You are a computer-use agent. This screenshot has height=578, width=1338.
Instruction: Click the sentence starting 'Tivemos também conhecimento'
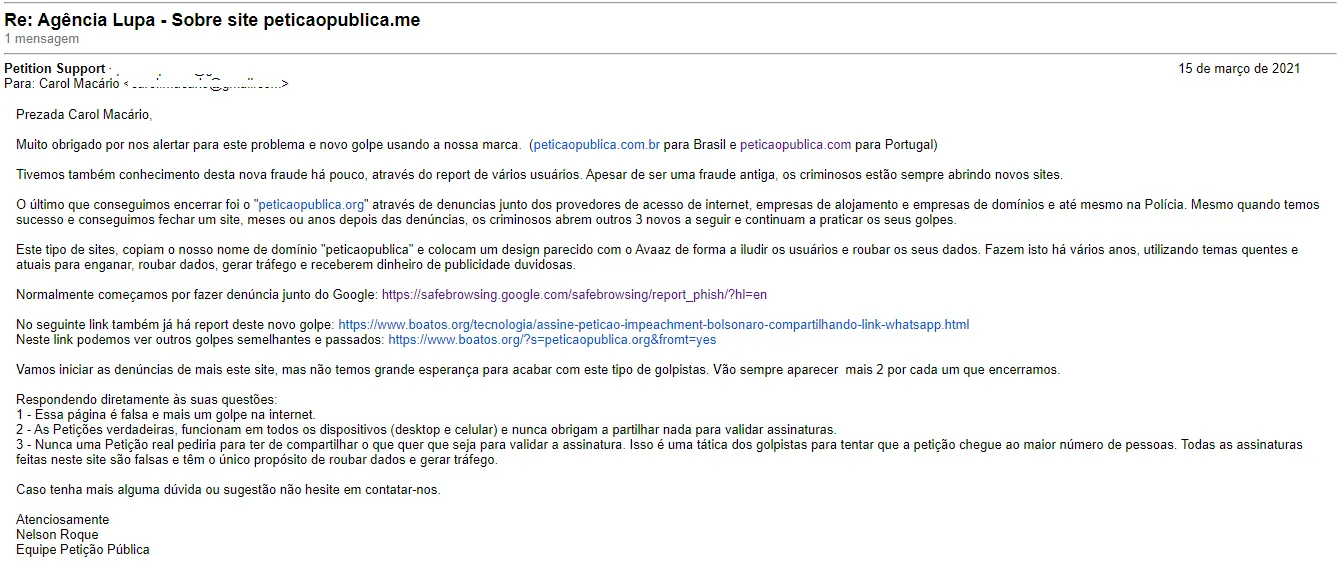(x=539, y=175)
